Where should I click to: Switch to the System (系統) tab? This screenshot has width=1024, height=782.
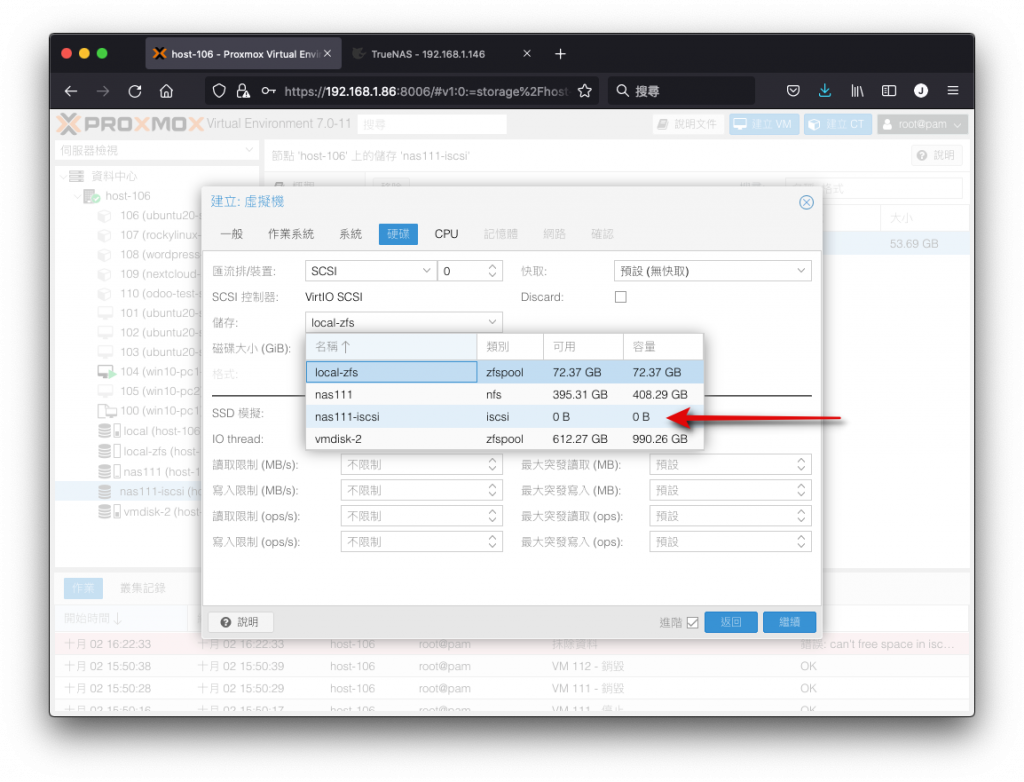coord(351,234)
